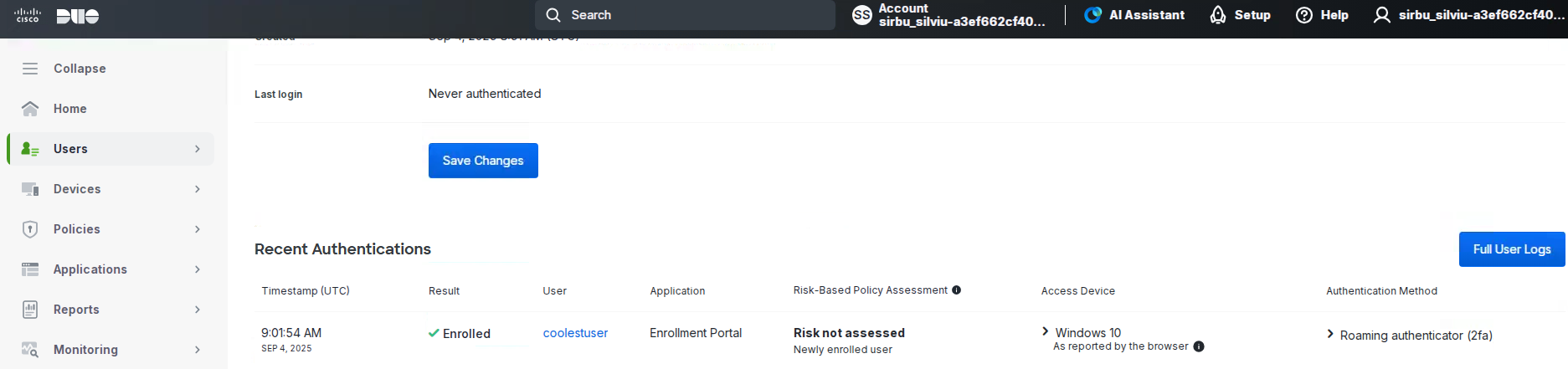The height and width of the screenshot is (369, 1568).
Task: Click the Policies shield icon
Action: pyautogui.click(x=30, y=229)
